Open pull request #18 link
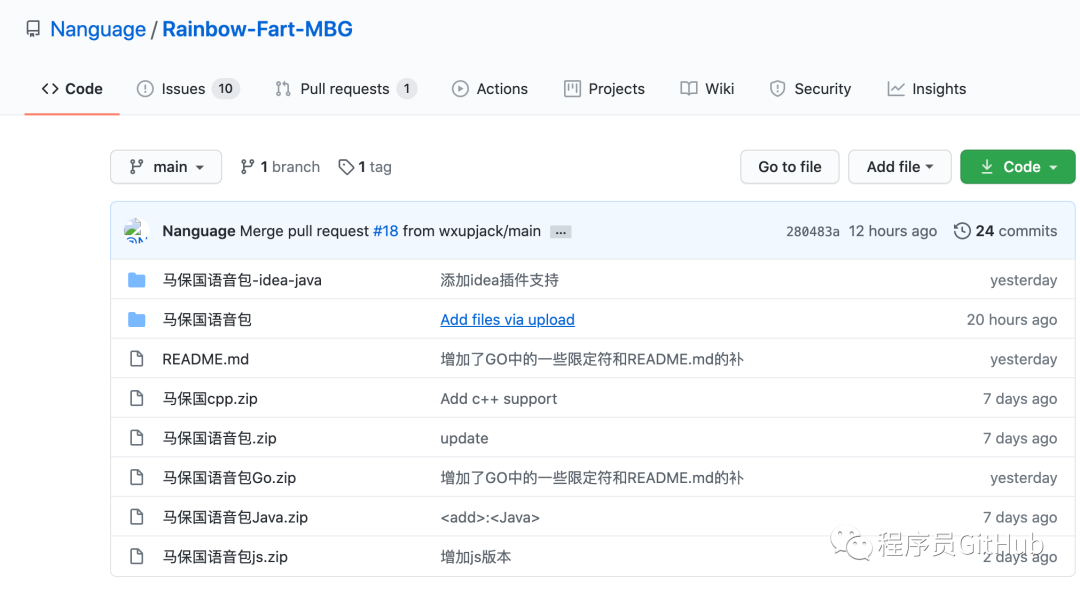This screenshot has width=1080, height=592. coord(385,231)
